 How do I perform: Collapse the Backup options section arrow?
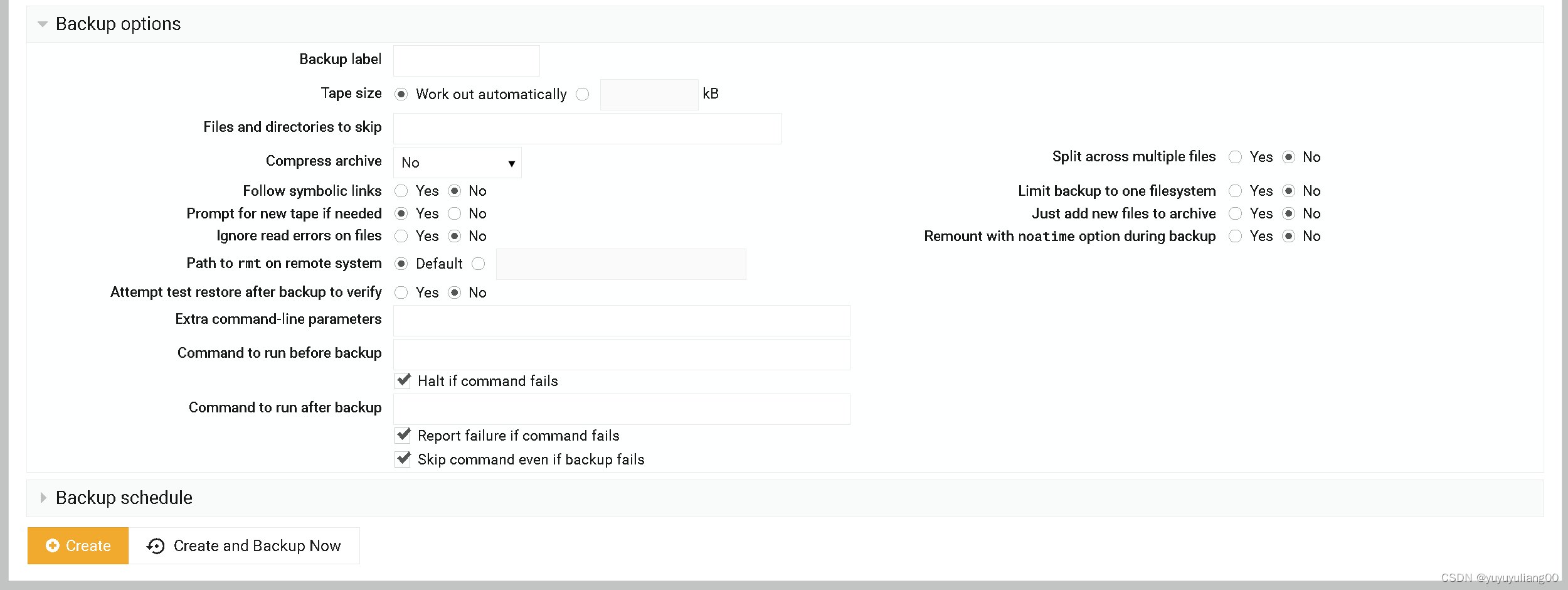pyautogui.click(x=42, y=23)
